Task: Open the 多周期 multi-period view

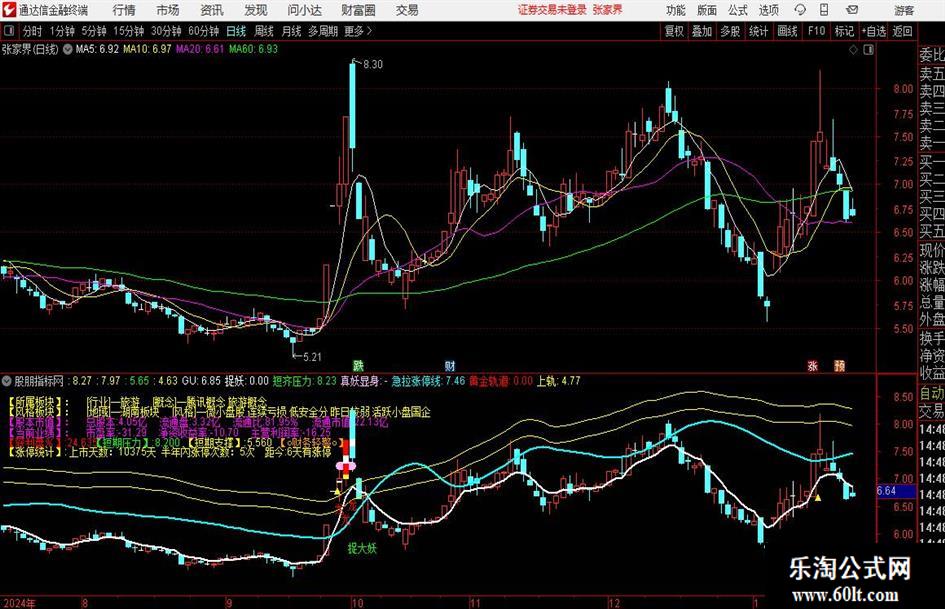Action: (323, 31)
